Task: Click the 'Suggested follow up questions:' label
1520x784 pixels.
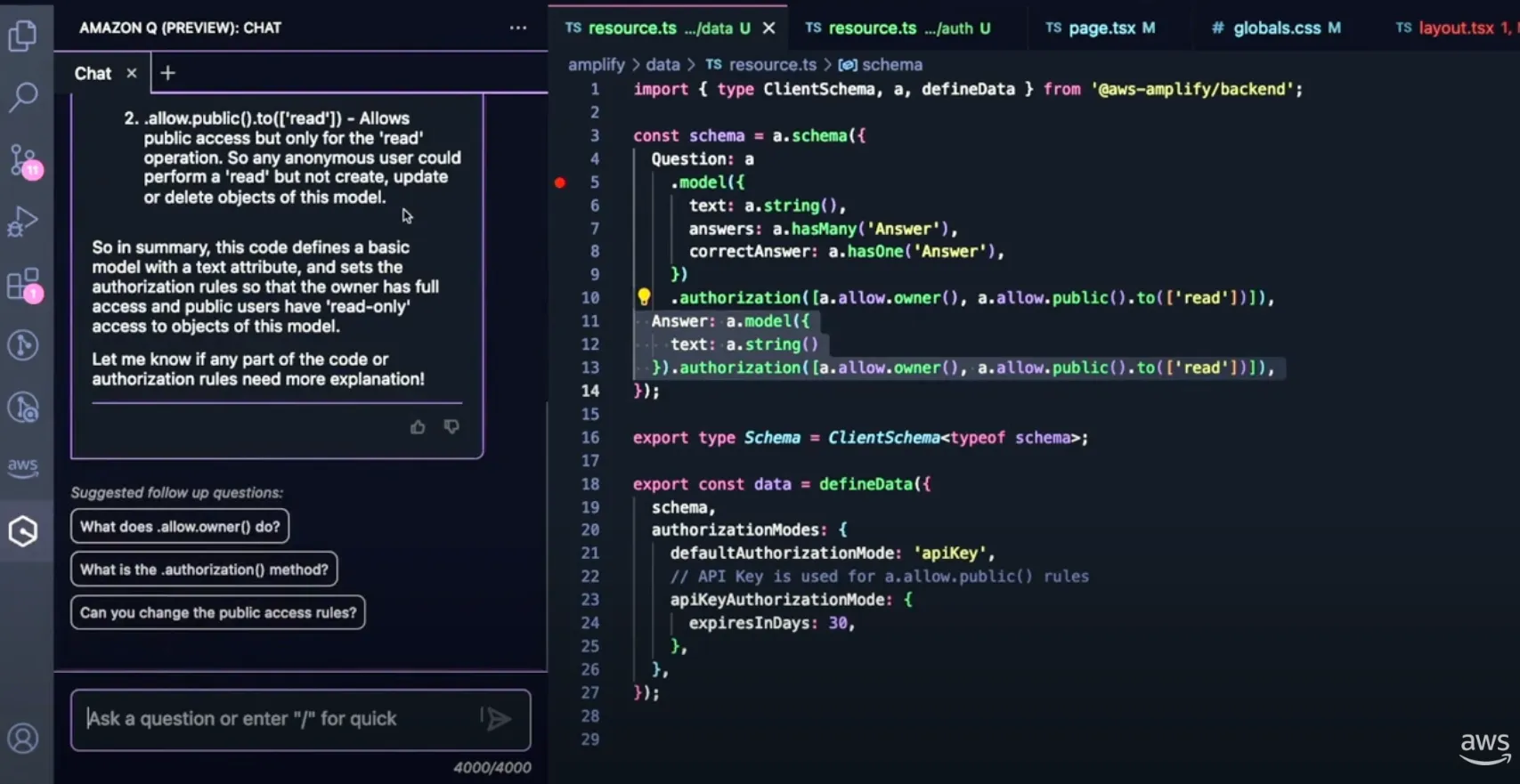Action: pos(177,493)
